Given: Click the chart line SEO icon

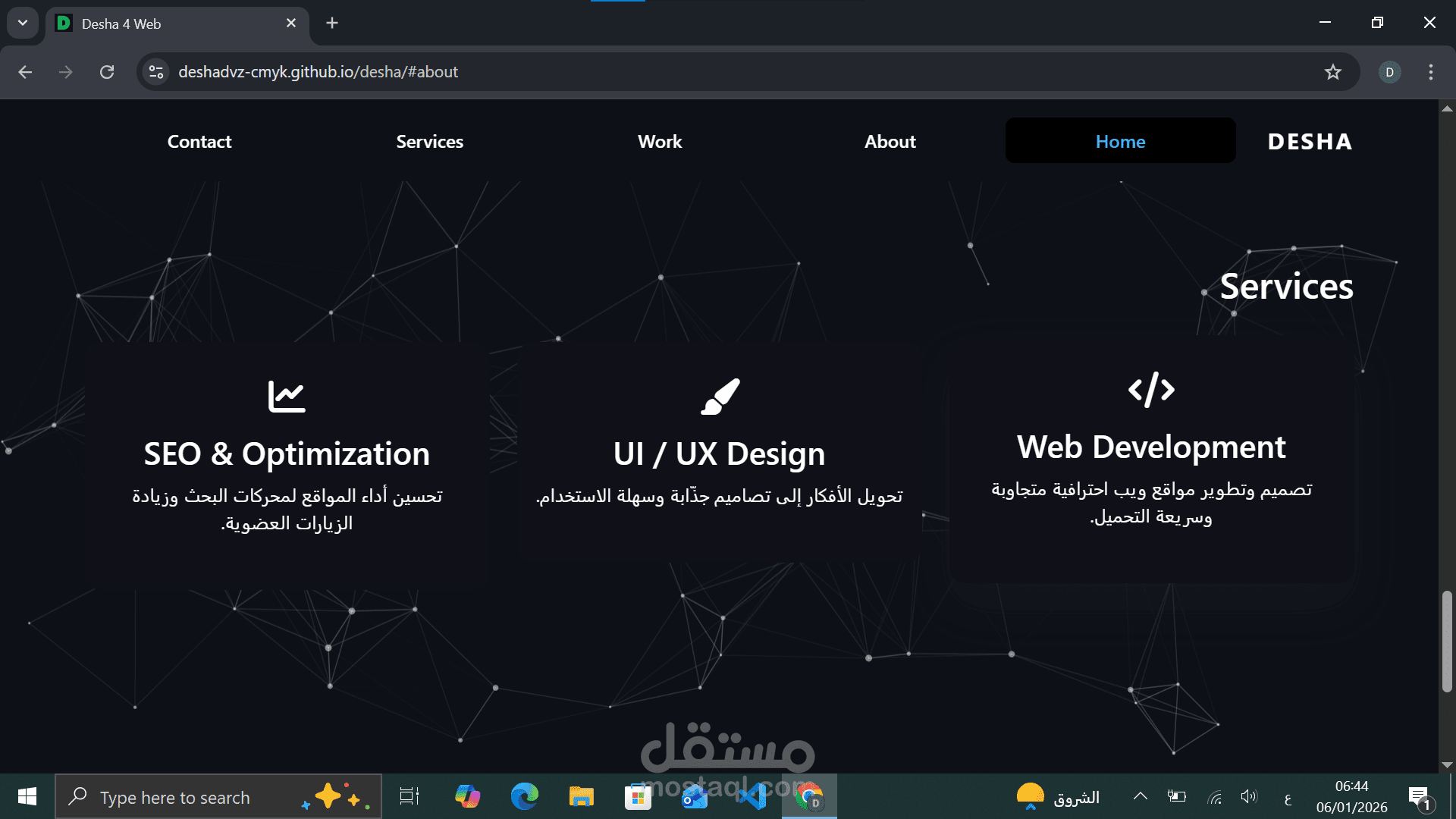Looking at the screenshot, I should point(287,397).
